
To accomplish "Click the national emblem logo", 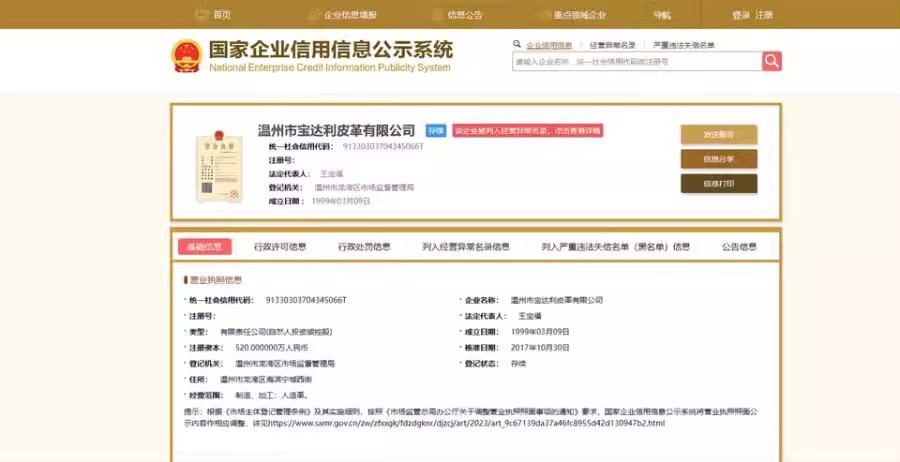I will coord(187,56).
